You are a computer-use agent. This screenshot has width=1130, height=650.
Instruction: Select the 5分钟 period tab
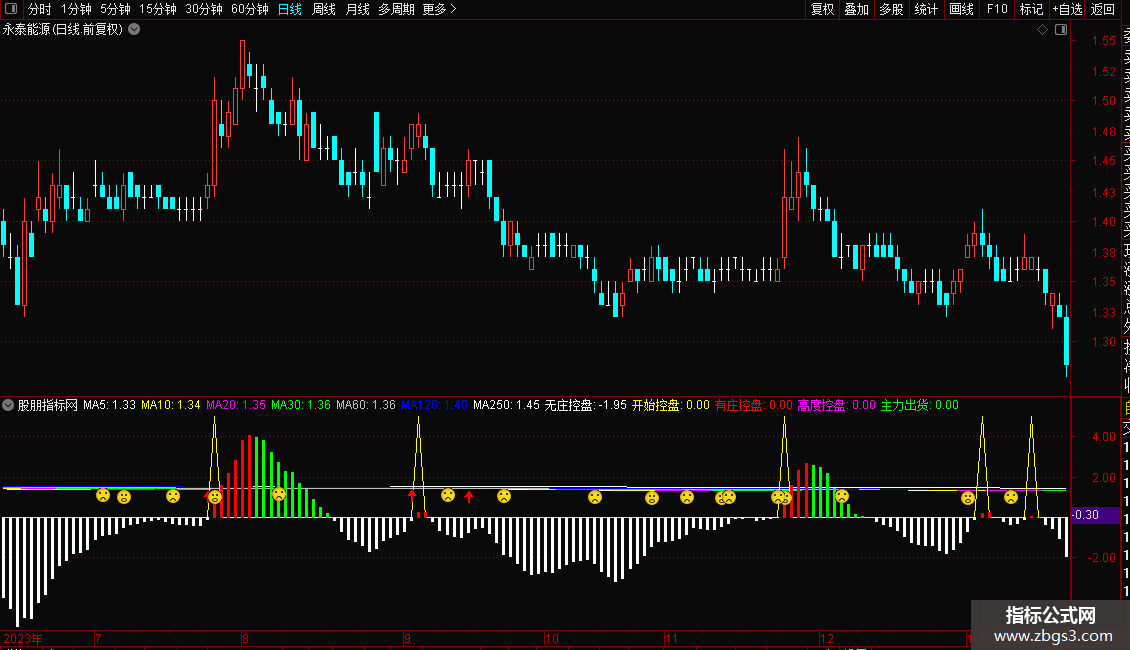coord(115,9)
